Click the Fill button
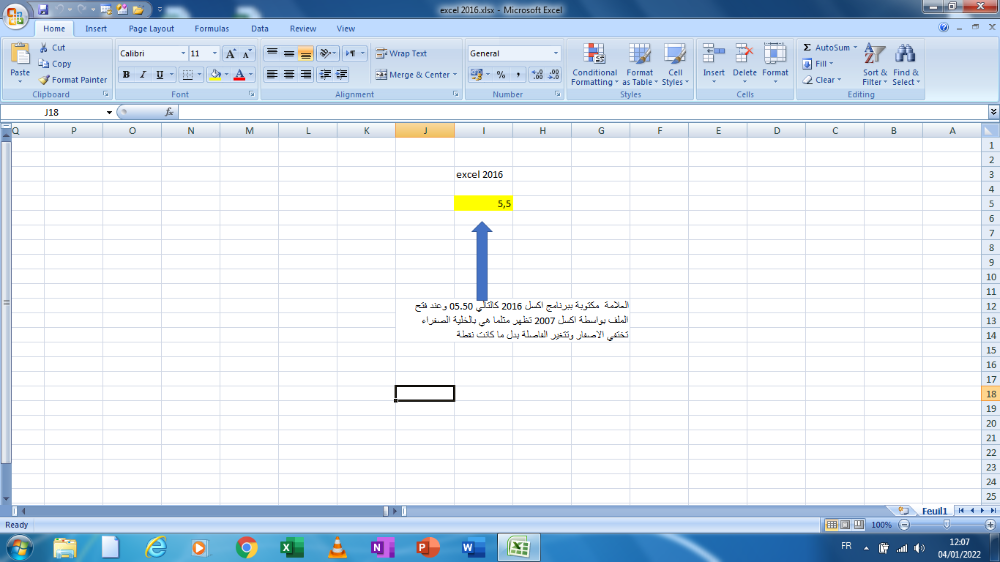The height and width of the screenshot is (562, 1000). click(820, 64)
